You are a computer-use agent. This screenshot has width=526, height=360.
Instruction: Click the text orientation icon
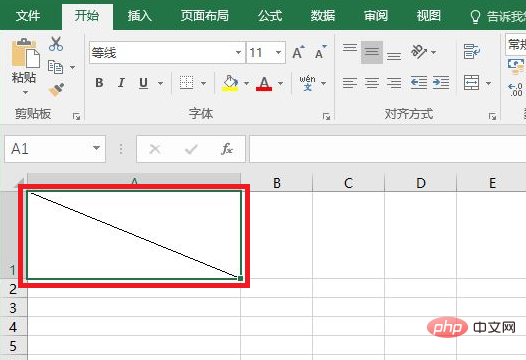(x=419, y=52)
